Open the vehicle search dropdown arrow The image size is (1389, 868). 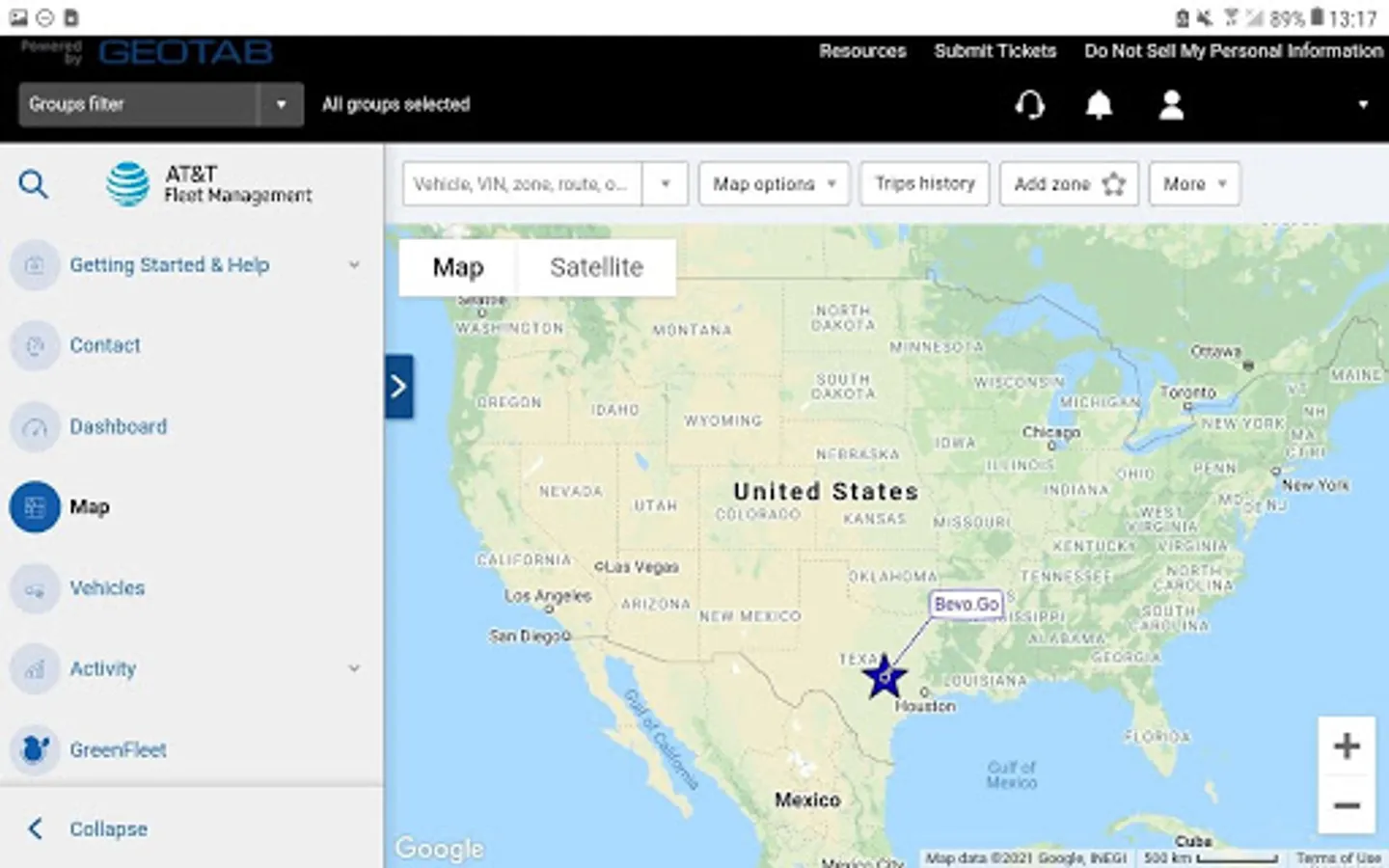pos(665,183)
